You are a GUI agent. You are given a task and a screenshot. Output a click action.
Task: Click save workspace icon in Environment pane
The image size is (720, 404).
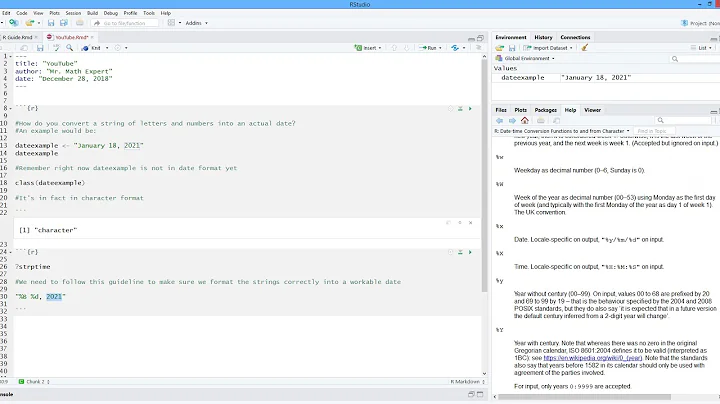pos(512,48)
